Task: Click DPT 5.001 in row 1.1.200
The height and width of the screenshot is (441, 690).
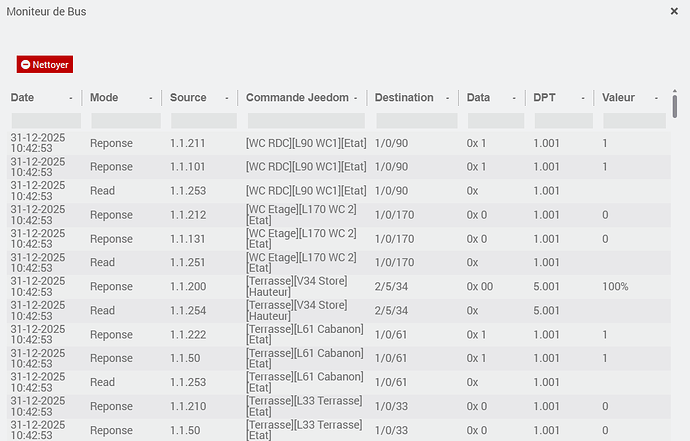Action: pos(546,287)
